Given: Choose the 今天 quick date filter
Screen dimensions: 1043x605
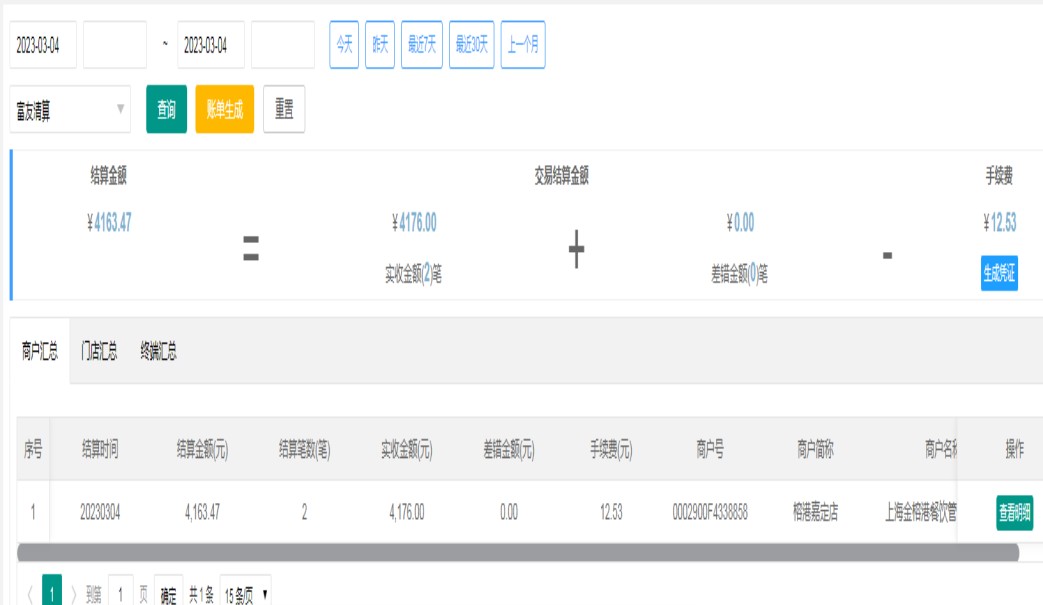Looking at the screenshot, I should click(x=344, y=45).
